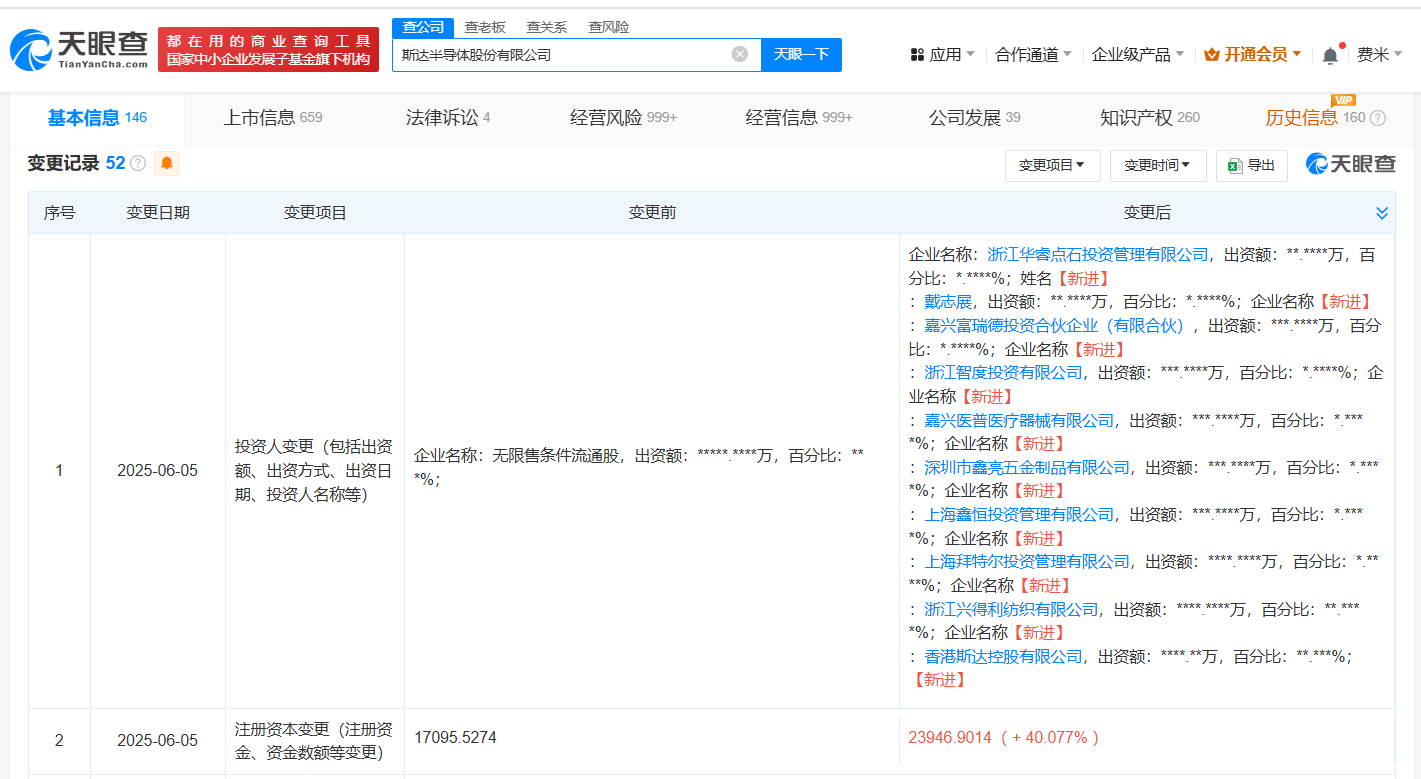Open 香港斯达控股有限公司 link
The image size is (1421, 779).
(x=1003, y=657)
